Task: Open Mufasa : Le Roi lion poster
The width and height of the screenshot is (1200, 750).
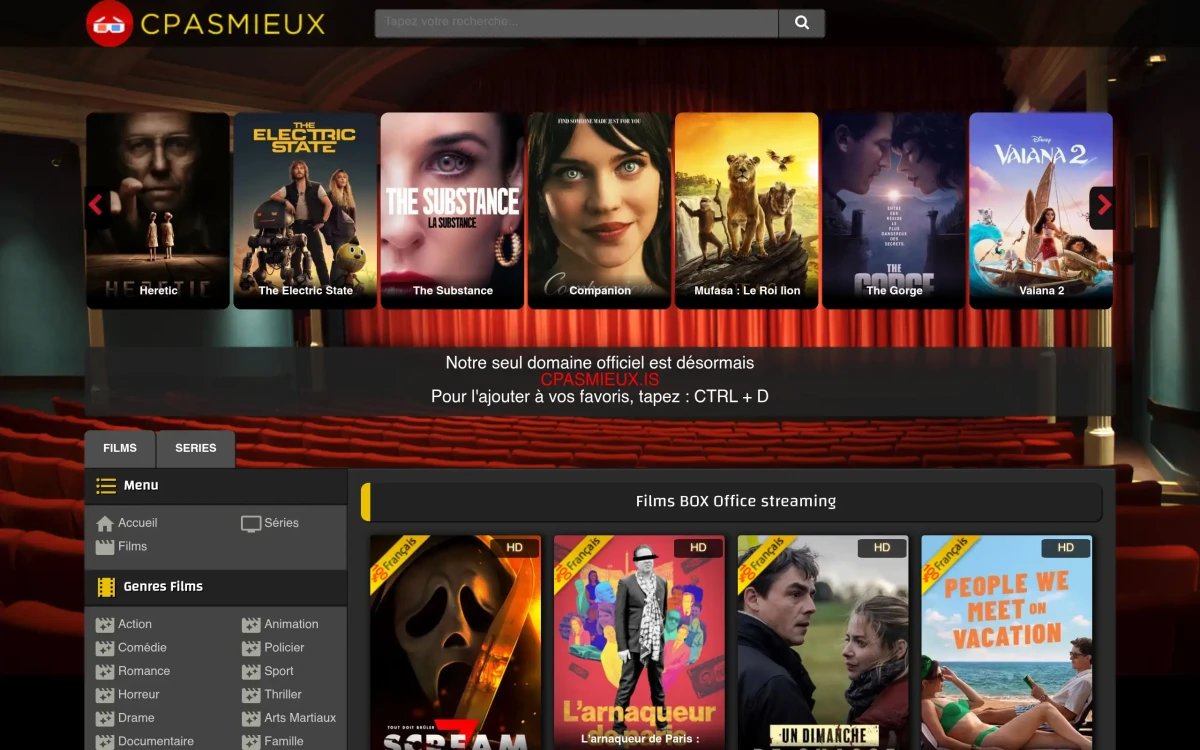Action: pyautogui.click(x=747, y=210)
